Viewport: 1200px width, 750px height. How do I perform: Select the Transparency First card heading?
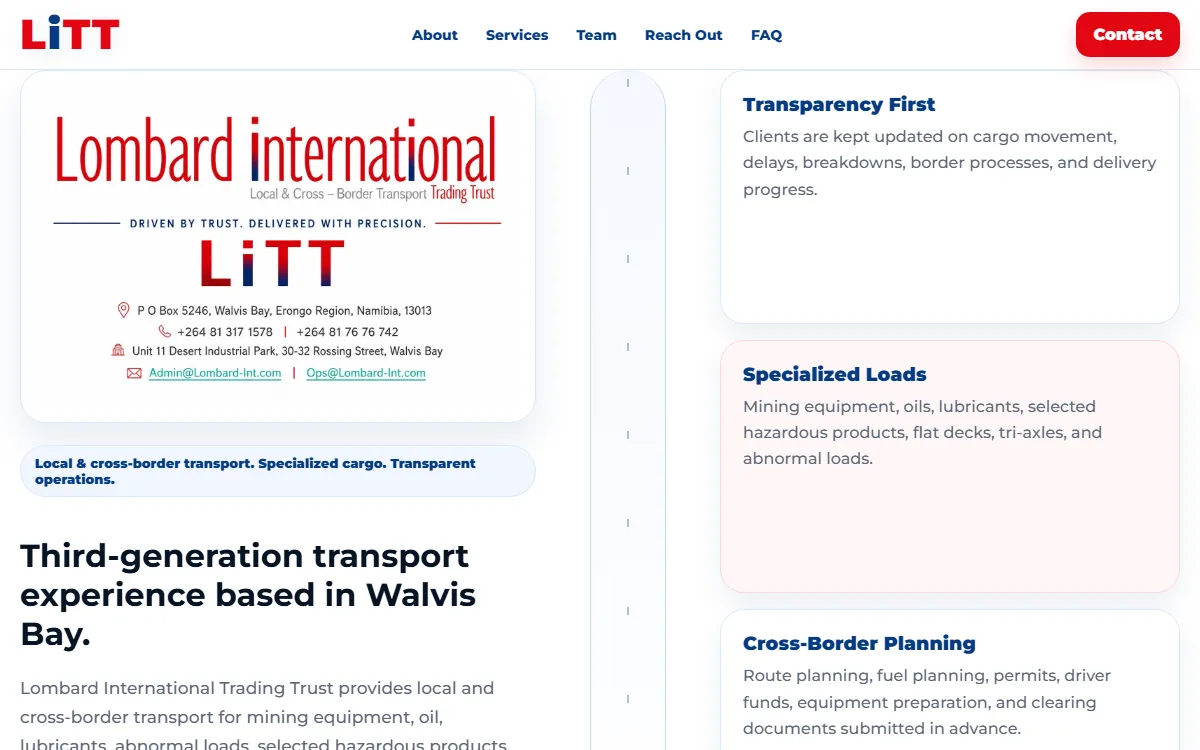coord(839,104)
